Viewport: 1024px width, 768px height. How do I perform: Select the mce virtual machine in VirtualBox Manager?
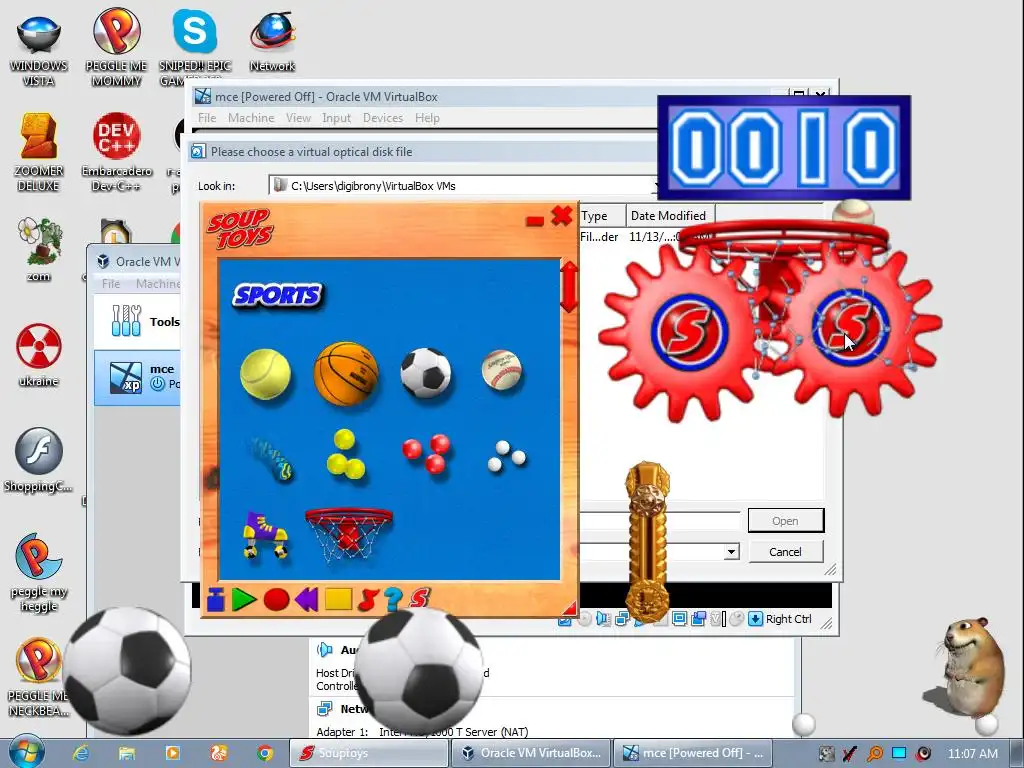[138, 377]
